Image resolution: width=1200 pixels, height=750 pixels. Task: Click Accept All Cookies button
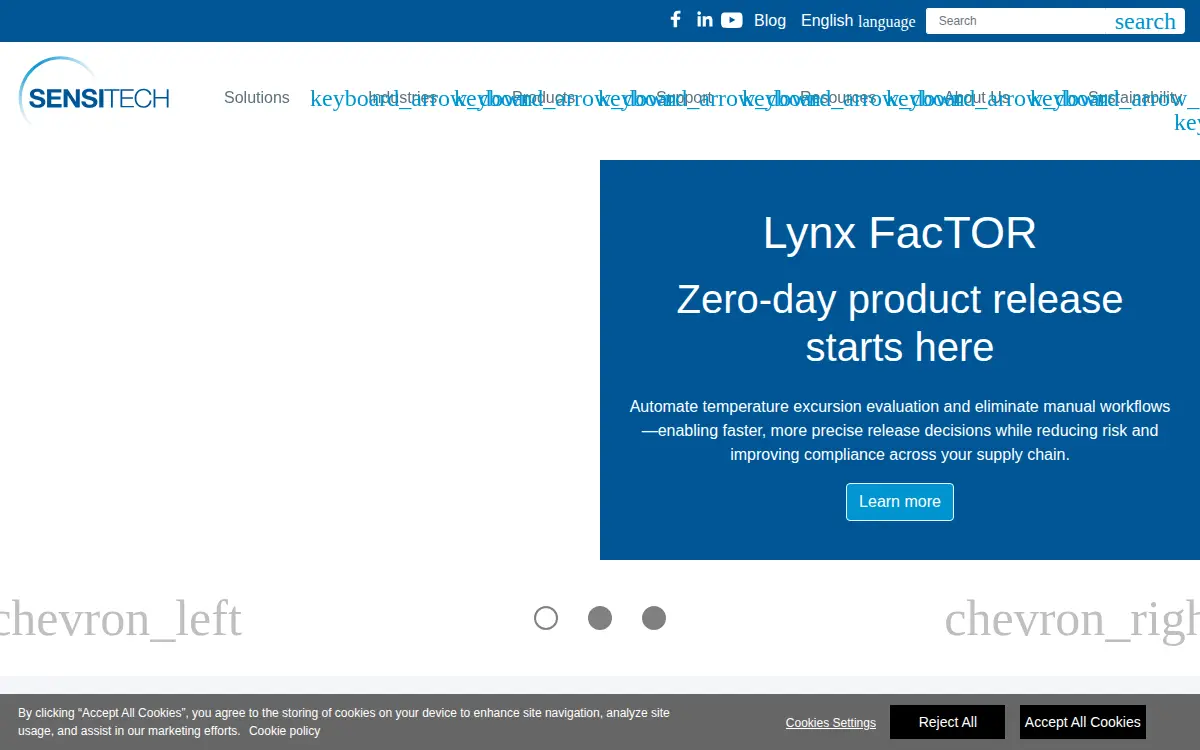click(1083, 722)
